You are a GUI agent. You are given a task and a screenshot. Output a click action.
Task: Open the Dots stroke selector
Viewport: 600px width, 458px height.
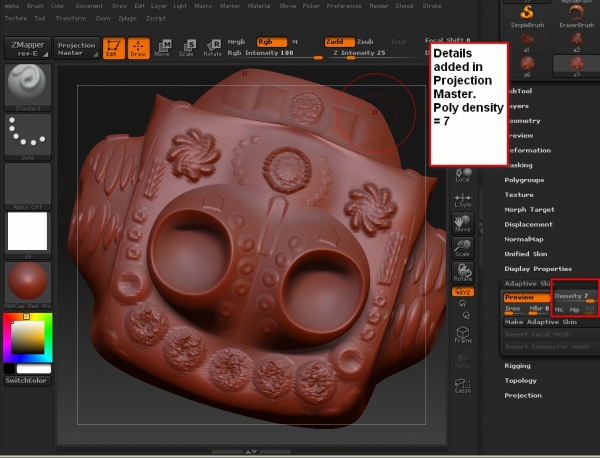click(x=28, y=137)
